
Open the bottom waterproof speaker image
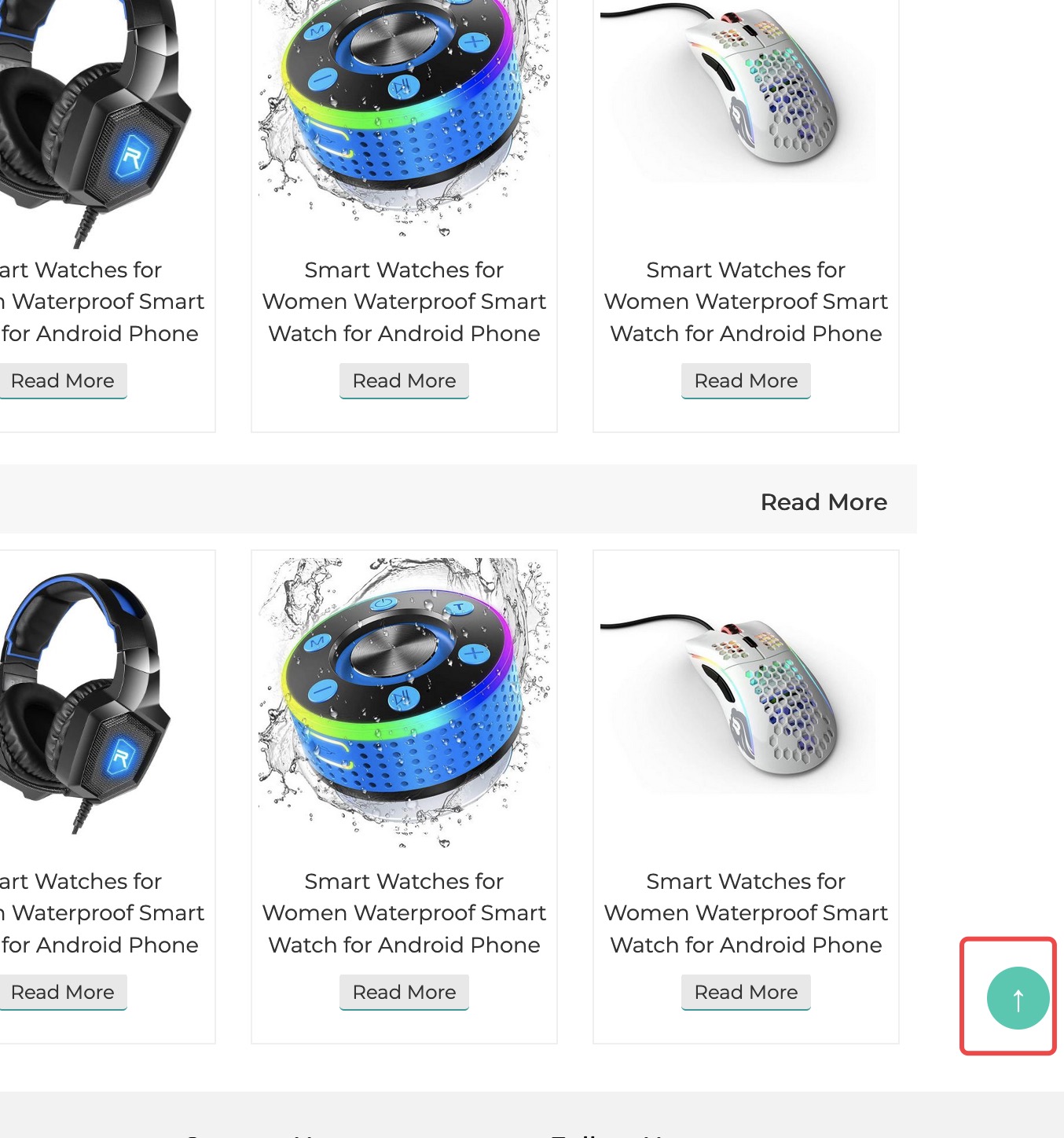point(404,703)
